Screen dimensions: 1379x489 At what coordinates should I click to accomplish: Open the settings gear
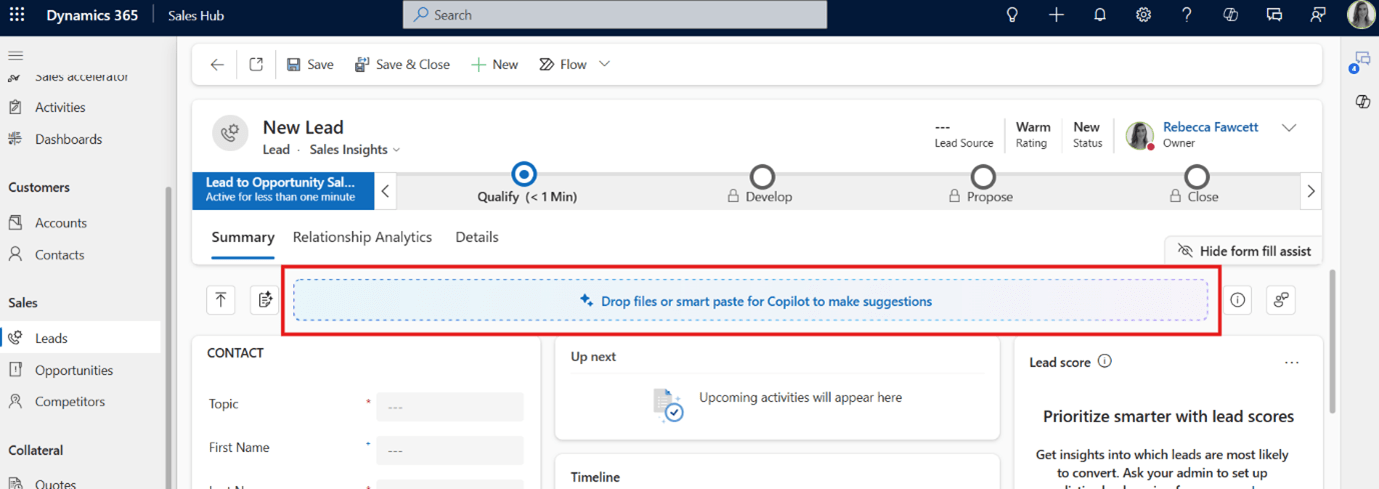[1143, 15]
